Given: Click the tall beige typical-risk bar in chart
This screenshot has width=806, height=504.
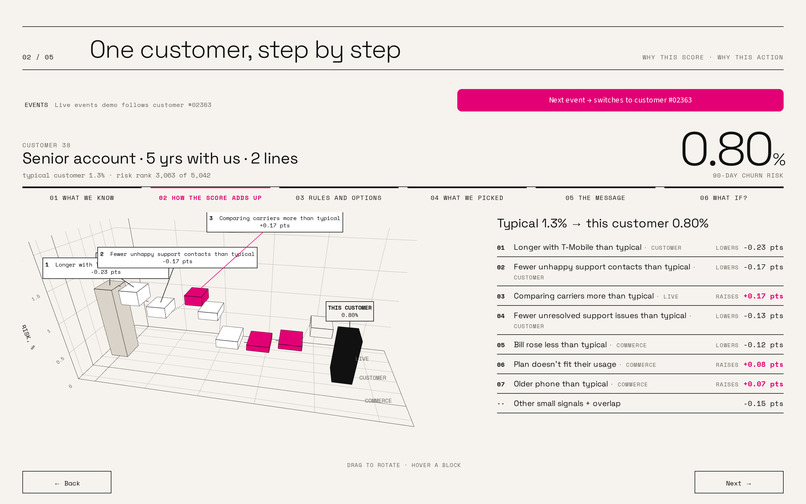Looking at the screenshot, I should click(117, 319).
